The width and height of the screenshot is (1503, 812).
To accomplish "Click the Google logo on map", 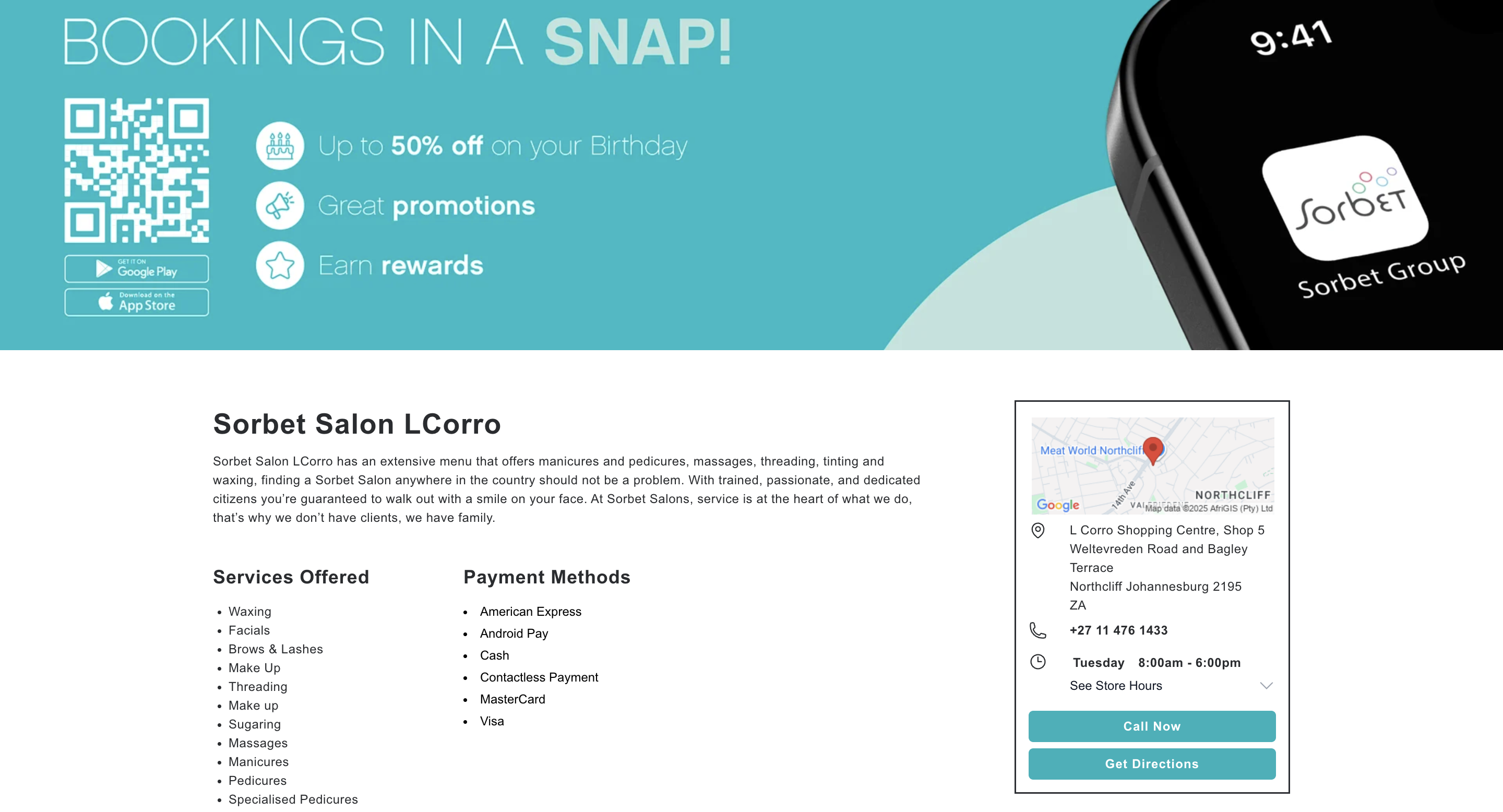I will point(1057,505).
